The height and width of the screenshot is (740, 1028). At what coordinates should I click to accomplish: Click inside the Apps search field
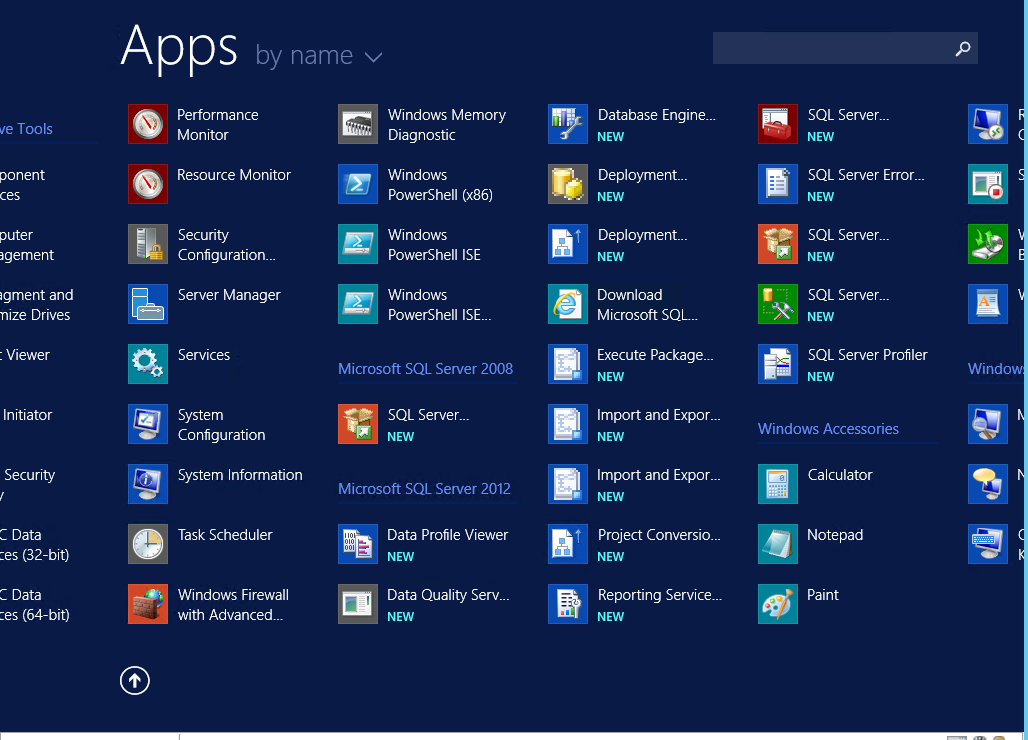point(845,49)
